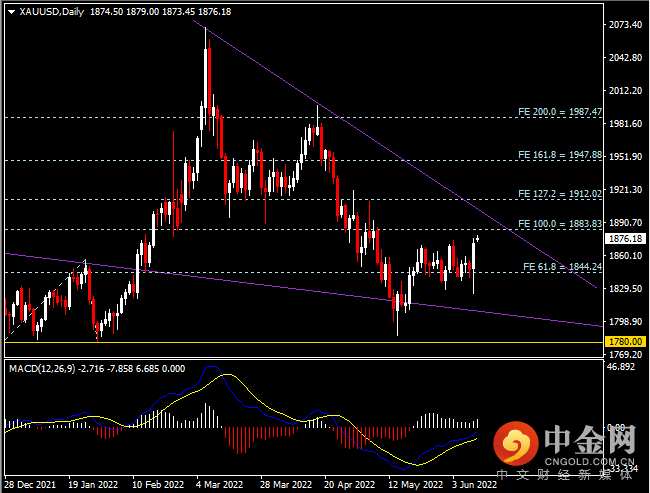Click the current price tag 1876.18
650x493 pixels.
tap(626, 239)
